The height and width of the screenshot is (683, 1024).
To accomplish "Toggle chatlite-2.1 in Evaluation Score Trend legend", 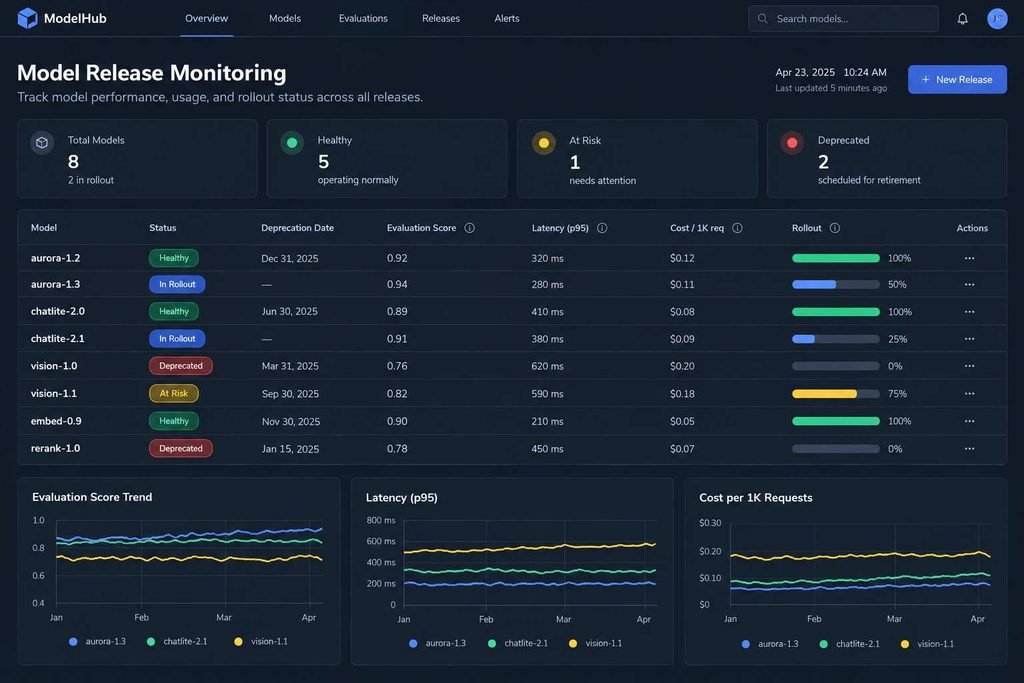I will coord(177,641).
